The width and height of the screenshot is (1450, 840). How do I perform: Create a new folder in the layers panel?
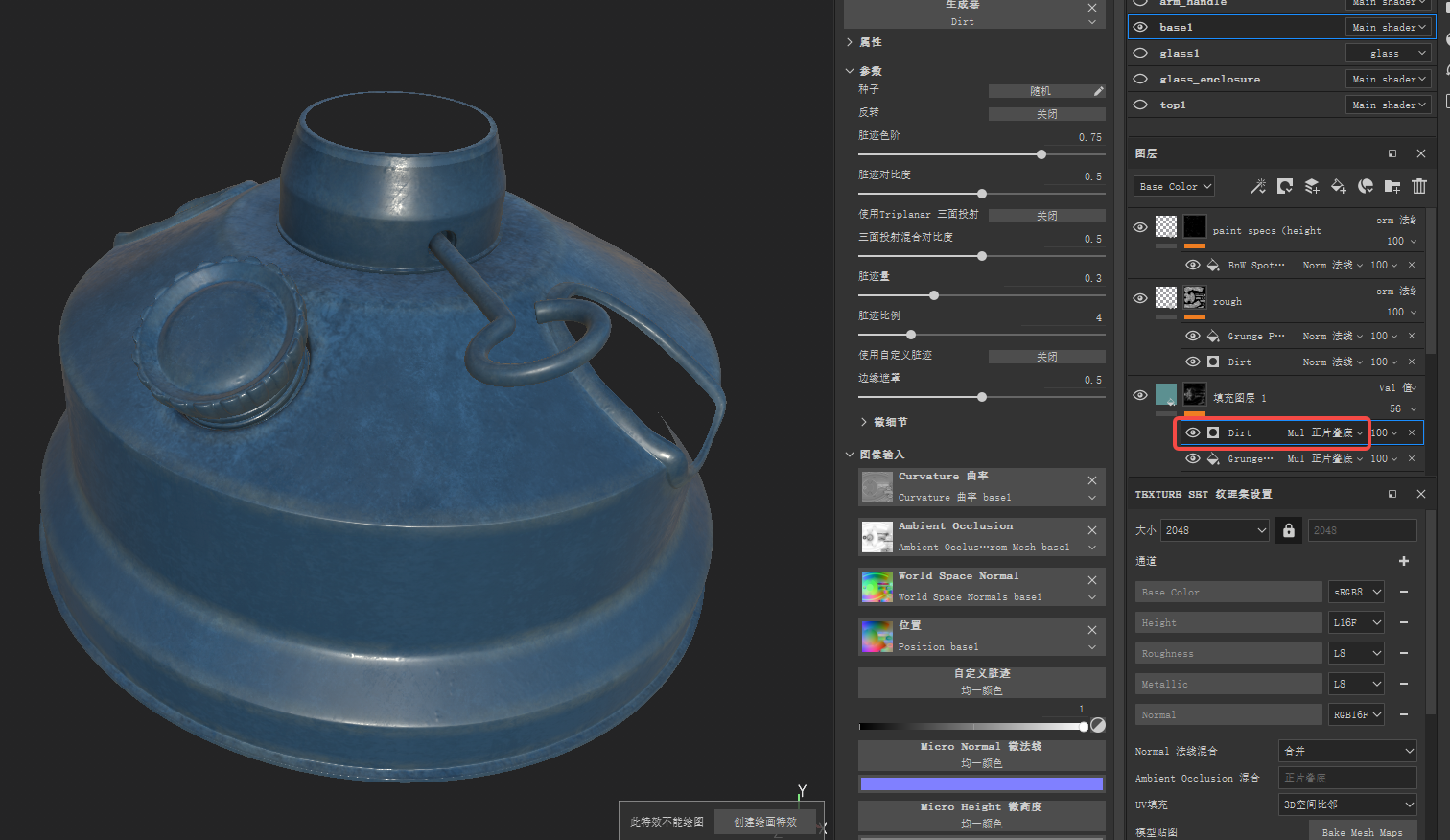pyautogui.click(x=1392, y=186)
